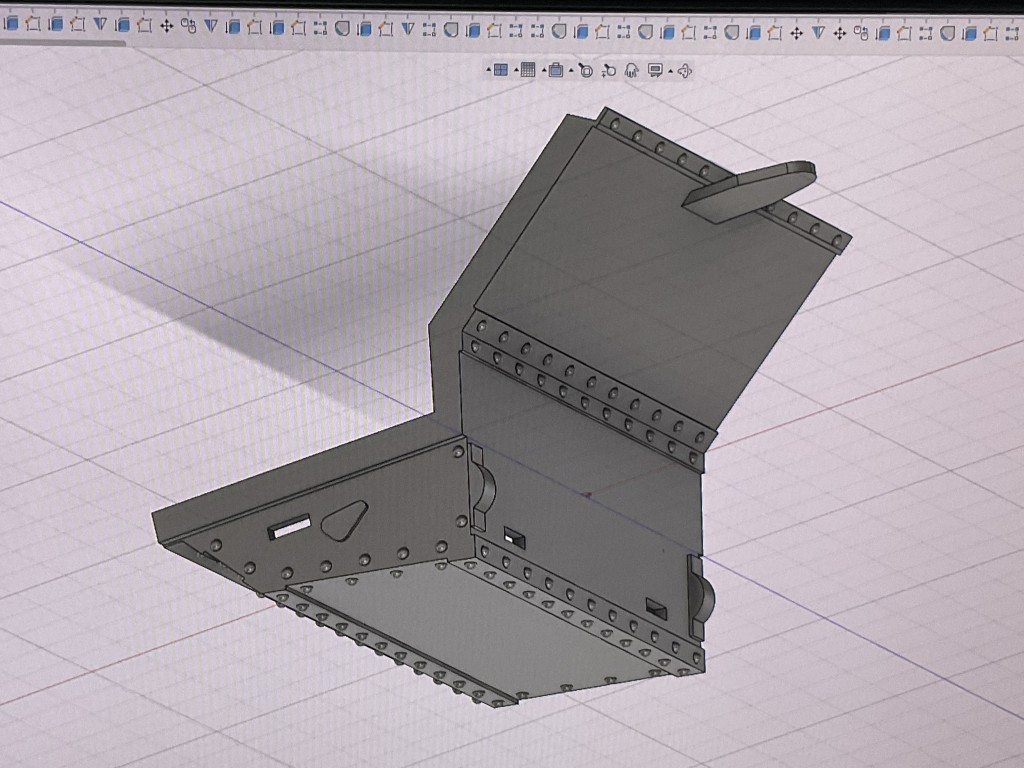Click the Zoom Window magnifier icon
1024x768 pixels.
coord(585,71)
